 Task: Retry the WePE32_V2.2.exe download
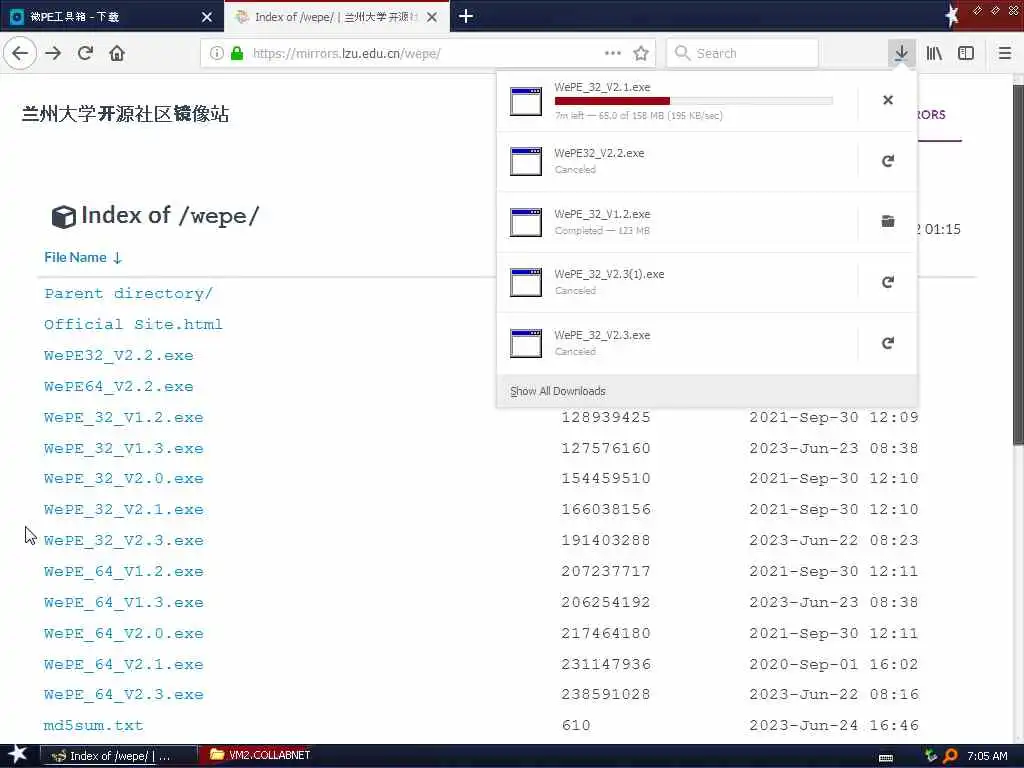click(888, 161)
